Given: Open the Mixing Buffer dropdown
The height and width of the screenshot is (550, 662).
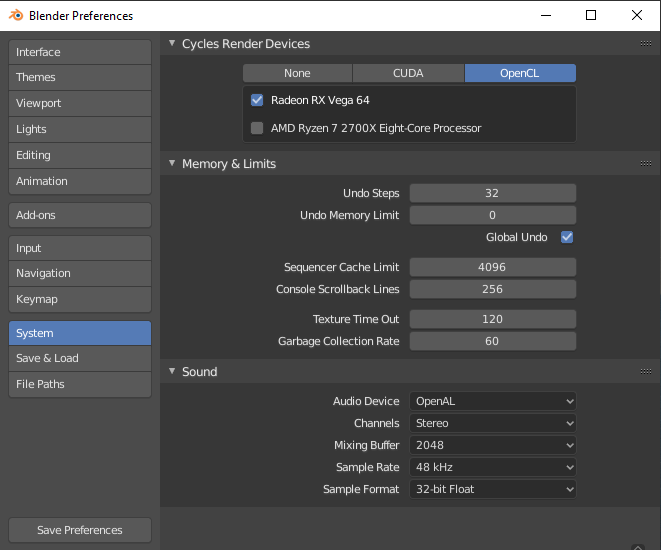Looking at the screenshot, I should click(493, 445).
